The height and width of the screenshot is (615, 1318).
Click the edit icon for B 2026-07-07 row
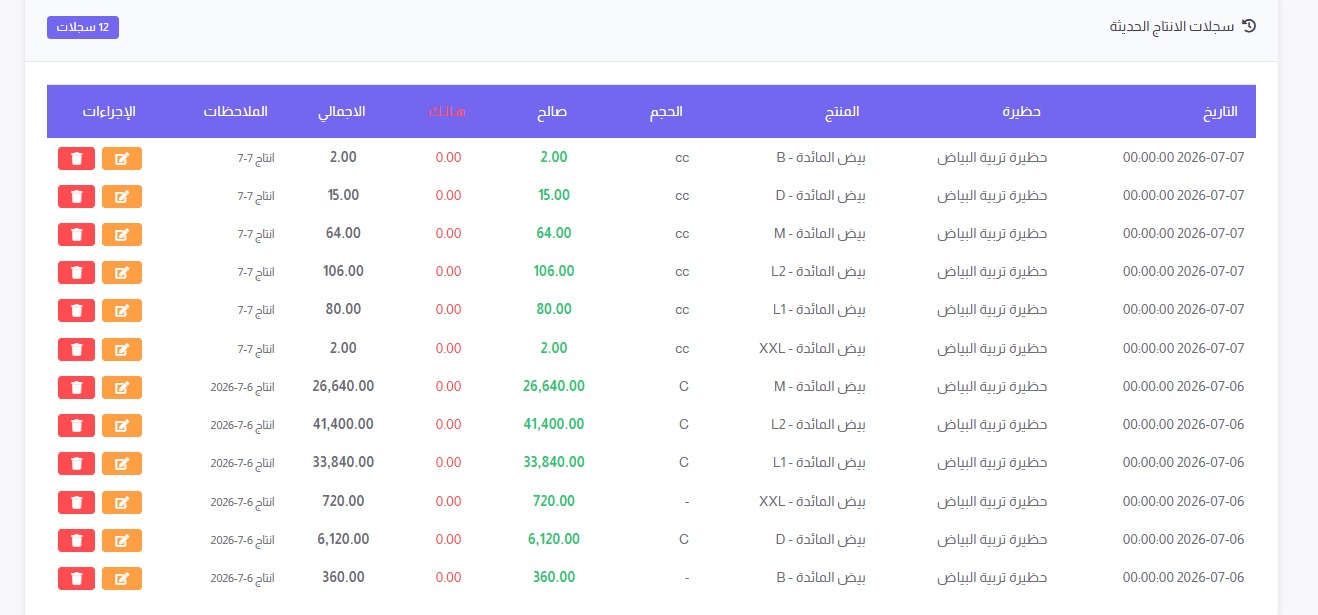122,158
